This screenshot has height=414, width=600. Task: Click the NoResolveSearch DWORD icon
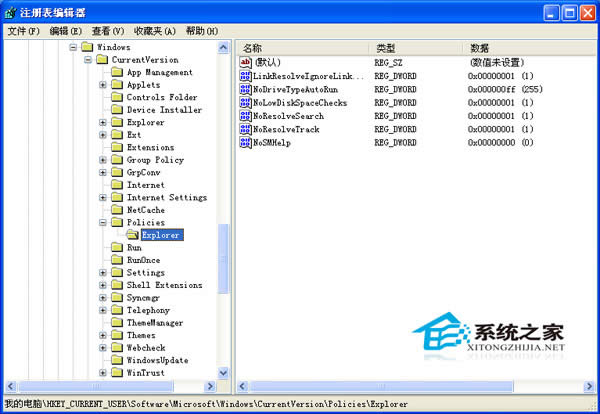coord(245,116)
